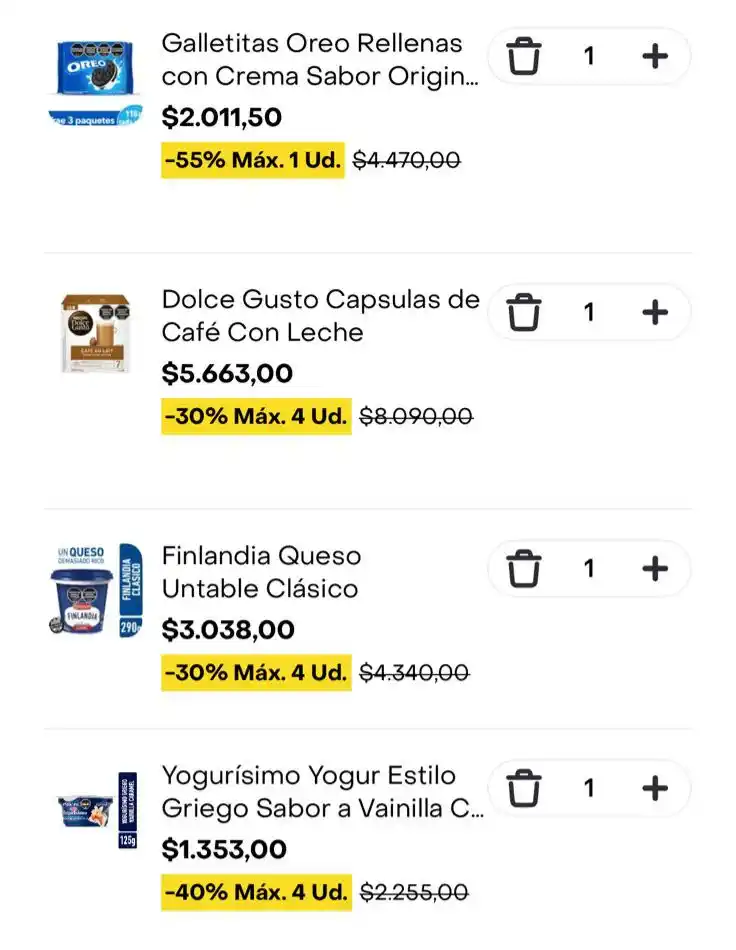The image size is (736, 950).
Task: Tap the -40% Máx. 4 Ud. badge
Action: point(256,892)
